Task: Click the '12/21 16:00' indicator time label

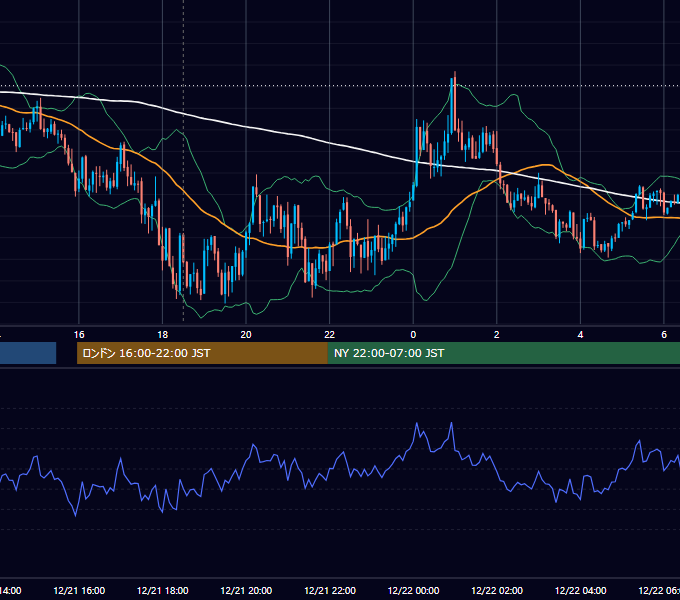Action: click(79, 591)
